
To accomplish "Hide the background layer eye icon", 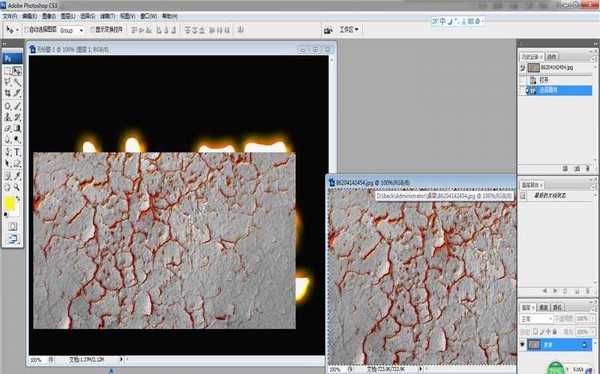I will [523, 345].
